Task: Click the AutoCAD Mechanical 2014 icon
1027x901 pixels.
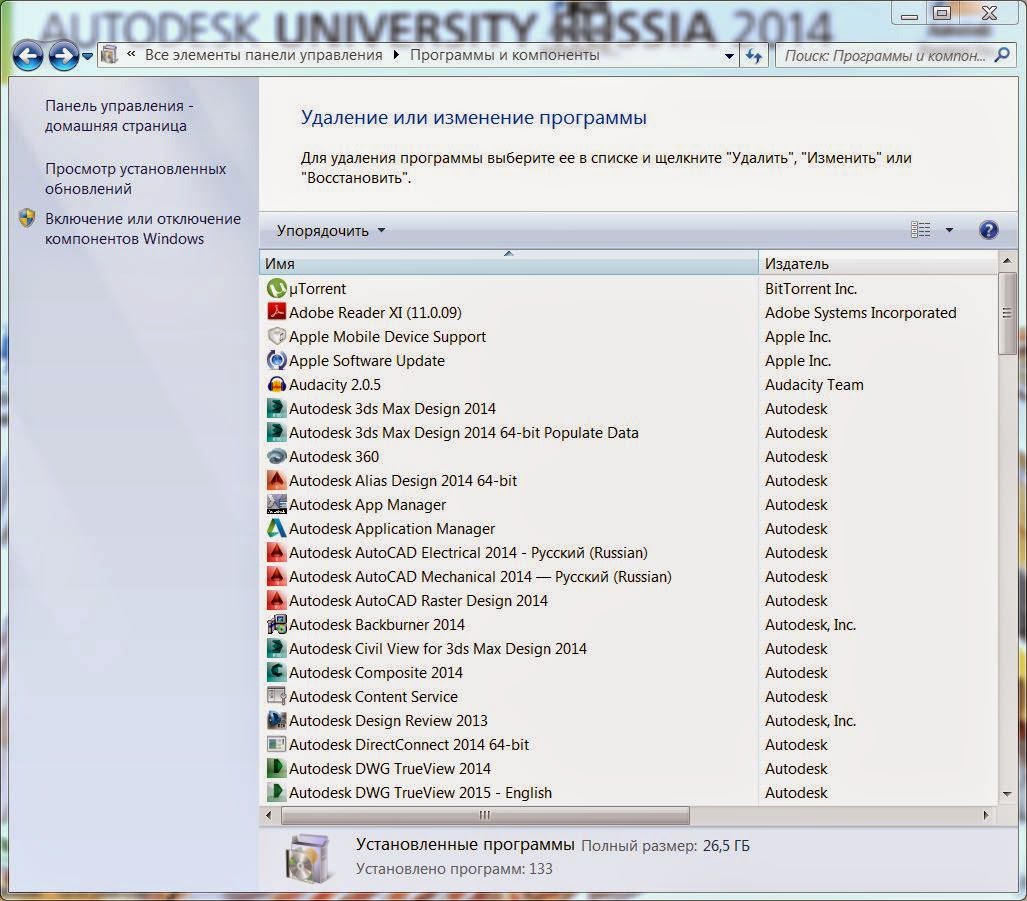Action: (x=276, y=576)
